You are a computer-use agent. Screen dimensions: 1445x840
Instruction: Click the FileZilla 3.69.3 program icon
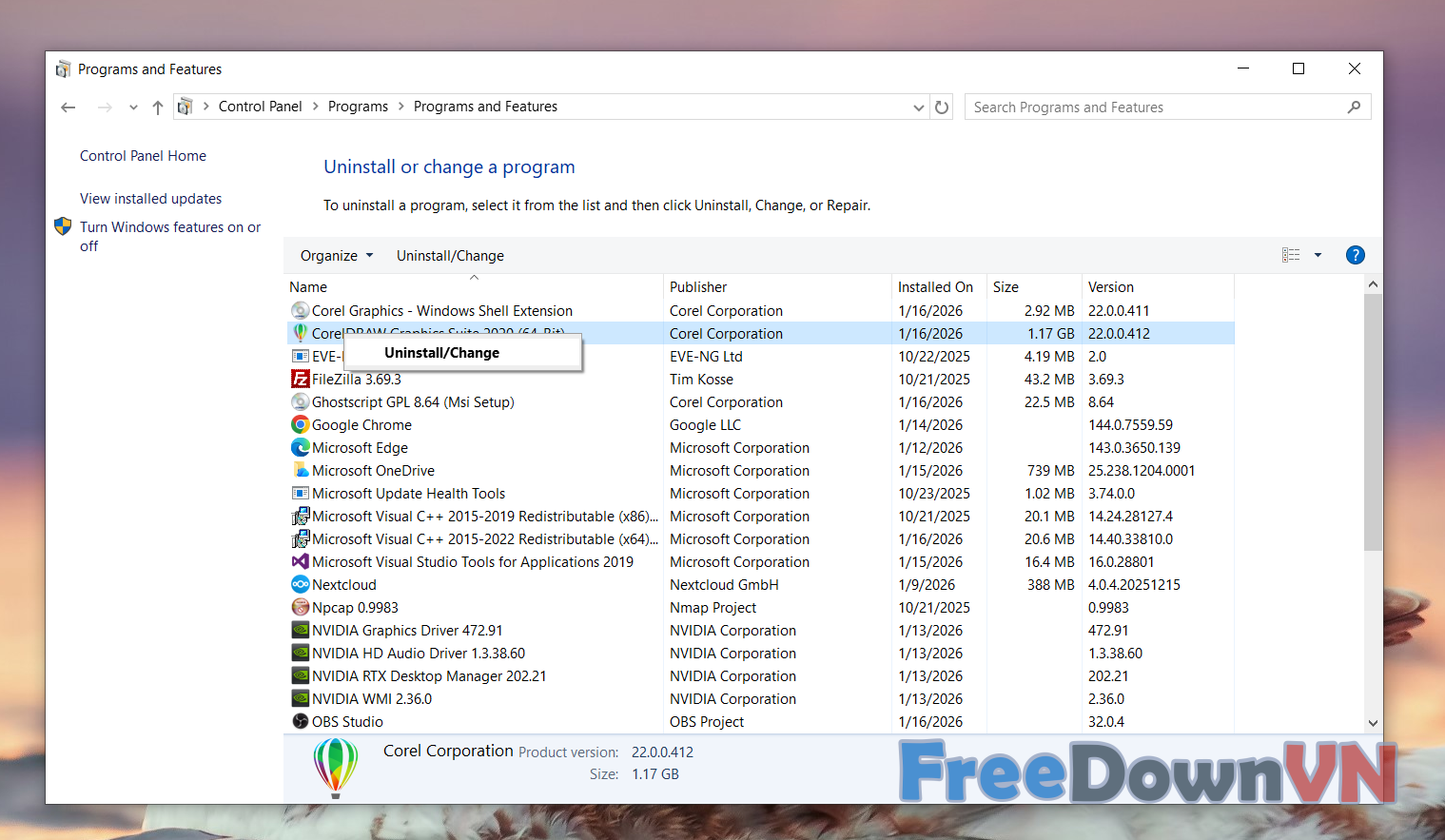300,380
